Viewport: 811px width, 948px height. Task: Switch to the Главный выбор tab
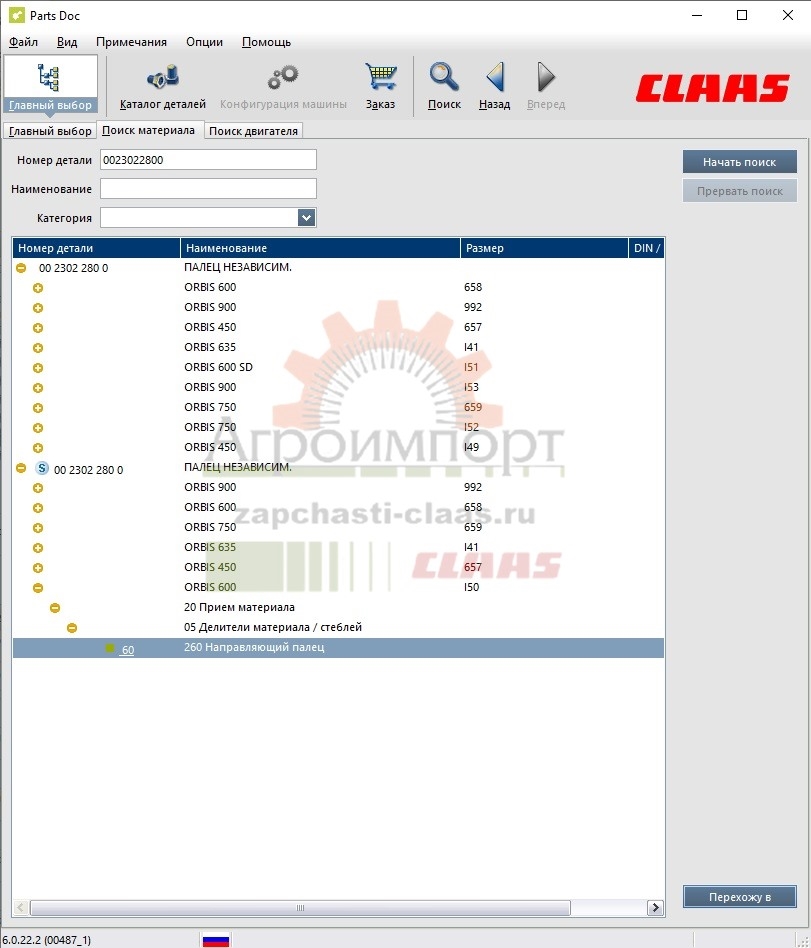50,131
